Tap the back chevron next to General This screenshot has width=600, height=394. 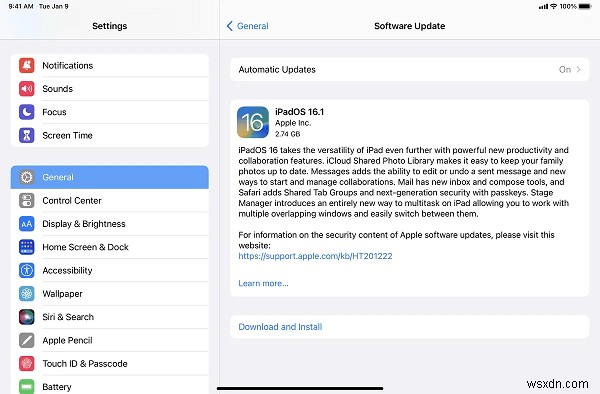pyautogui.click(x=230, y=26)
